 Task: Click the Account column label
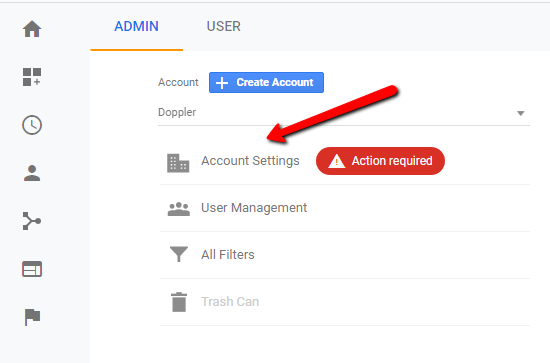[178, 82]
